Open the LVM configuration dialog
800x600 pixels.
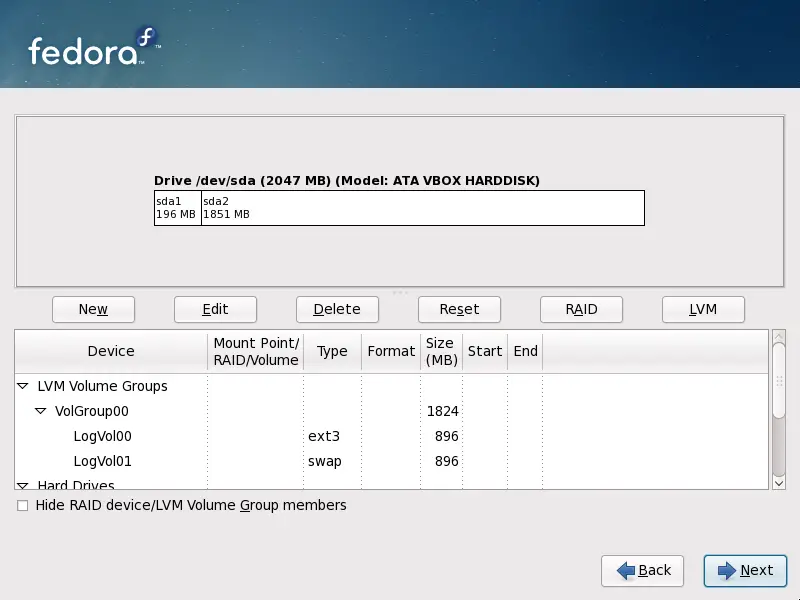pos(703,309)
